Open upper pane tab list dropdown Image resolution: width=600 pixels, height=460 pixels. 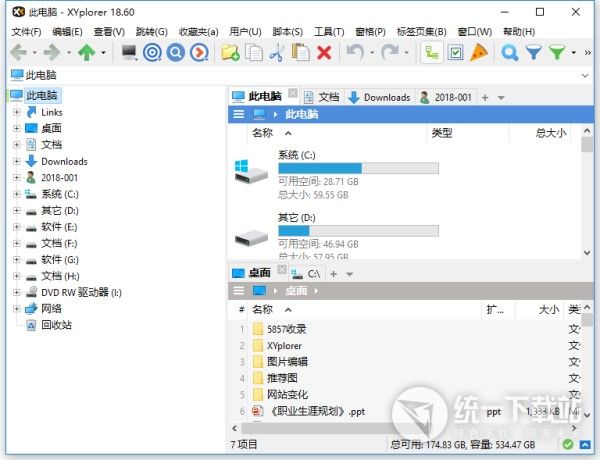point(501,98)
